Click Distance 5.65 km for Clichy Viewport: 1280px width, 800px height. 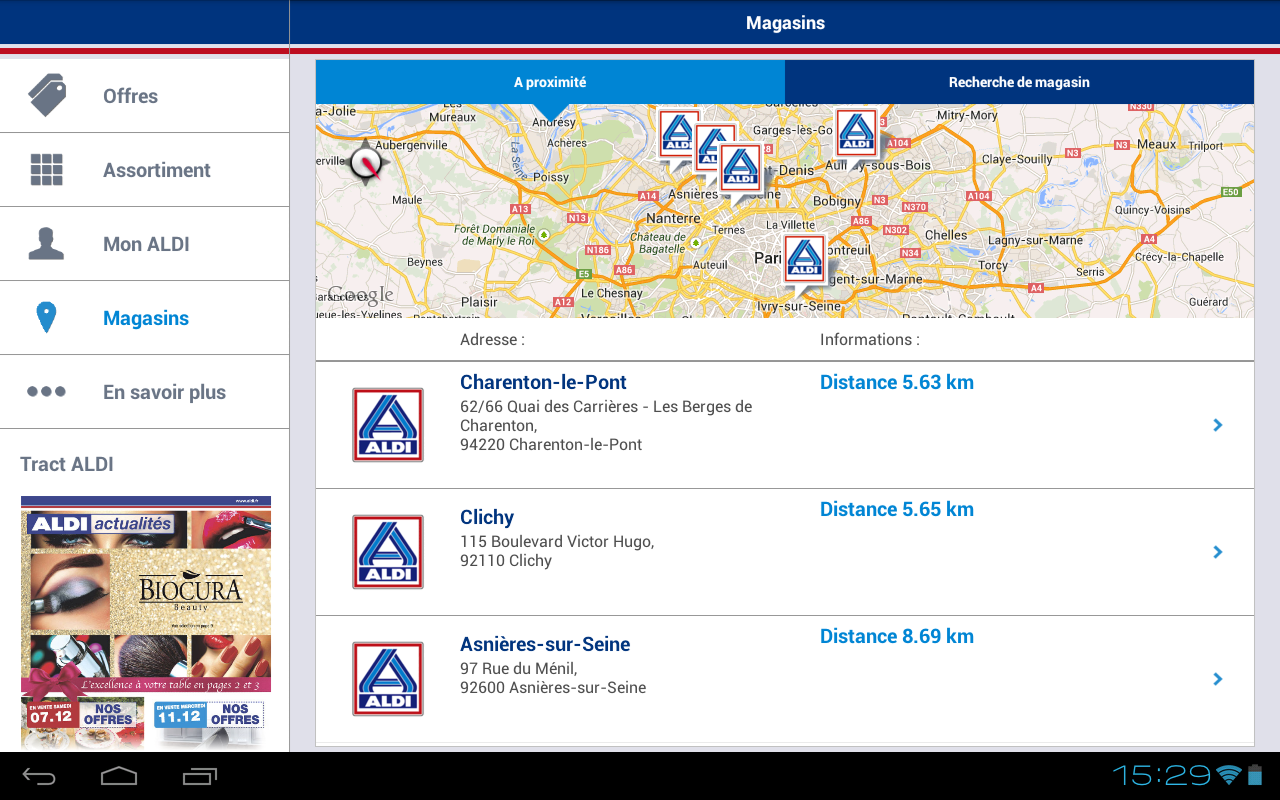point(896,509)
